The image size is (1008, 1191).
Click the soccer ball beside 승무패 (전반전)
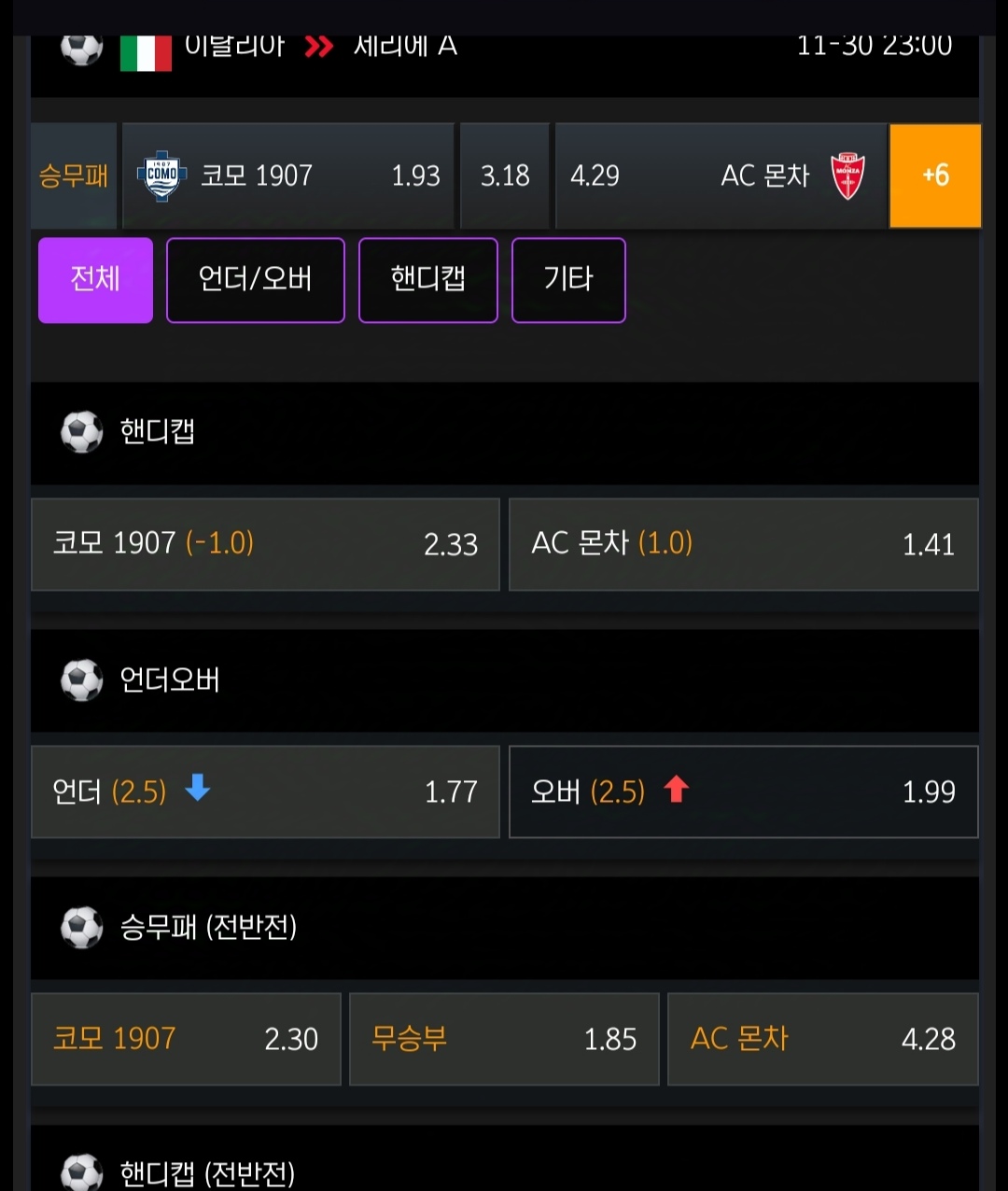point(81,928)
